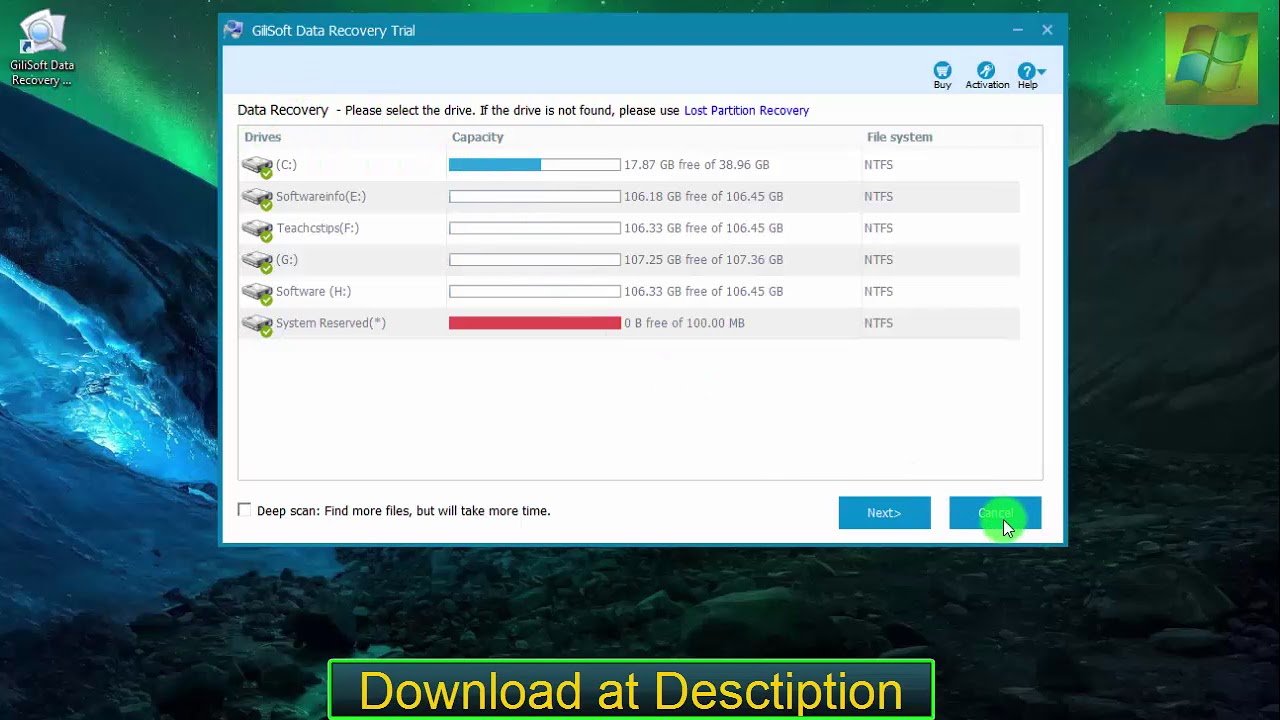1280x720 pixels.
Task: Minimize the GiliSoft Data Recovery window
Action: [x=1017, y=30]
